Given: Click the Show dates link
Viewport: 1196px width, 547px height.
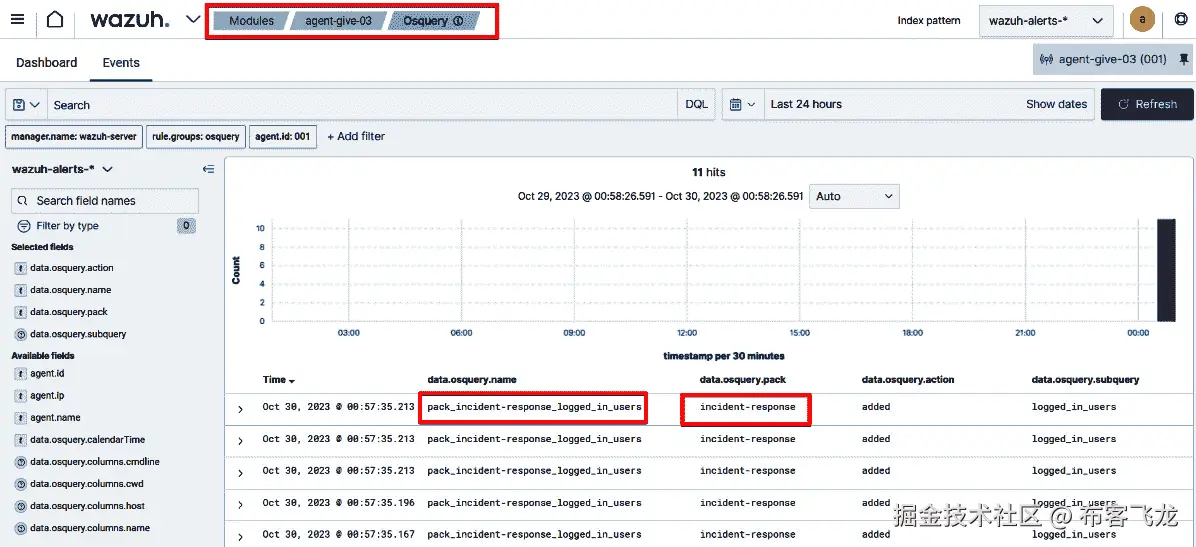Looking at the screenshot, I should tap(1056, 104).
